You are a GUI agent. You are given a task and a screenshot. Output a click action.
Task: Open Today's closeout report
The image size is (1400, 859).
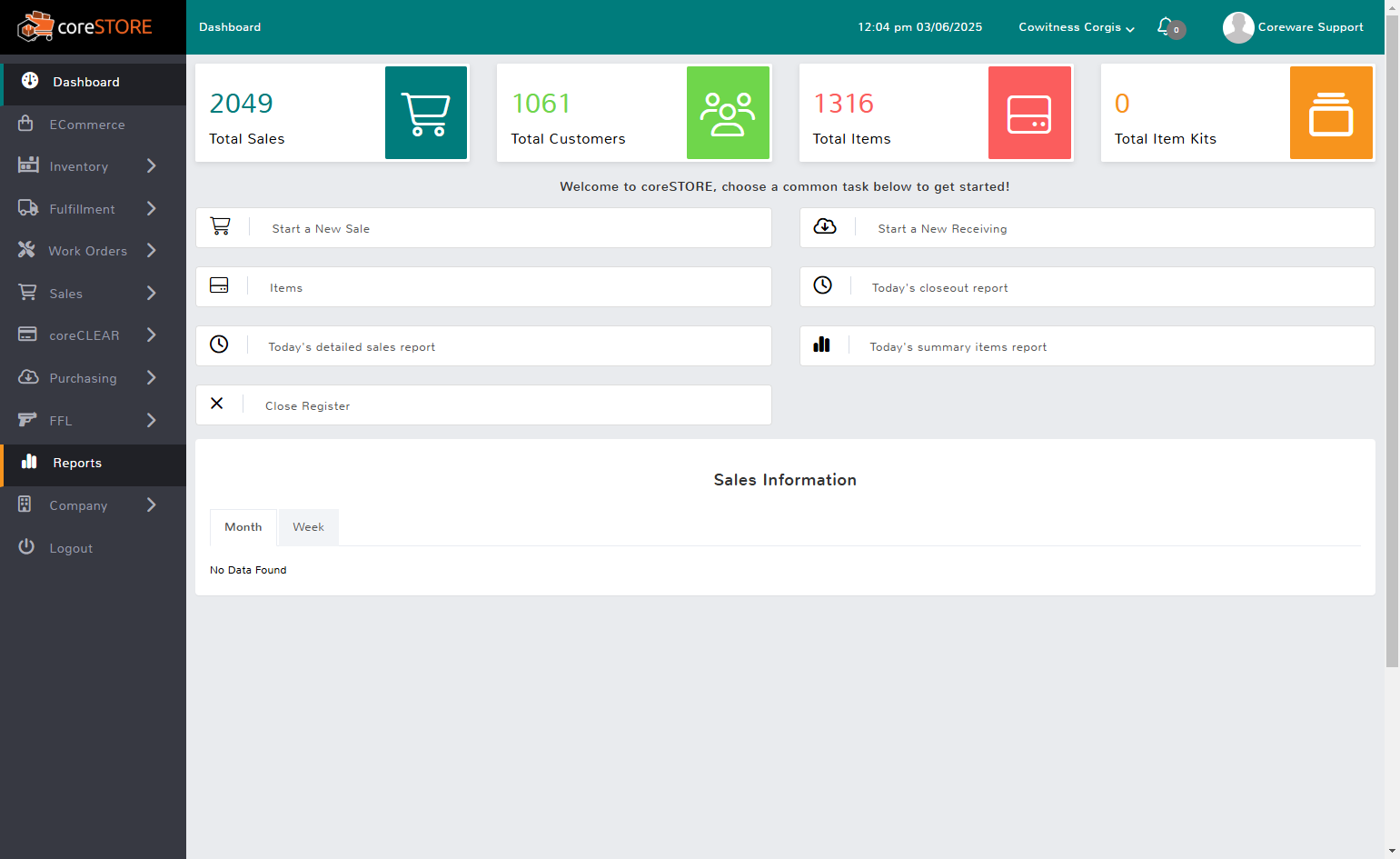click(x=1087, y=287)
